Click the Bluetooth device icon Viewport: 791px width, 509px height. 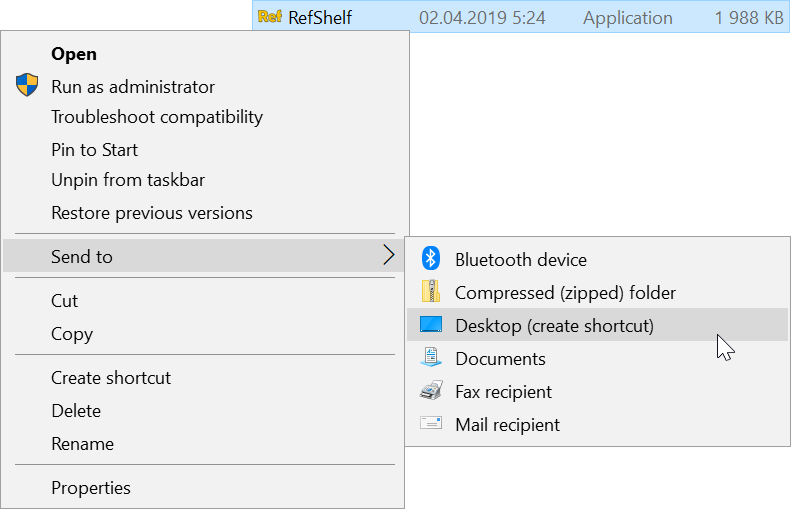[x=431, y=259]
